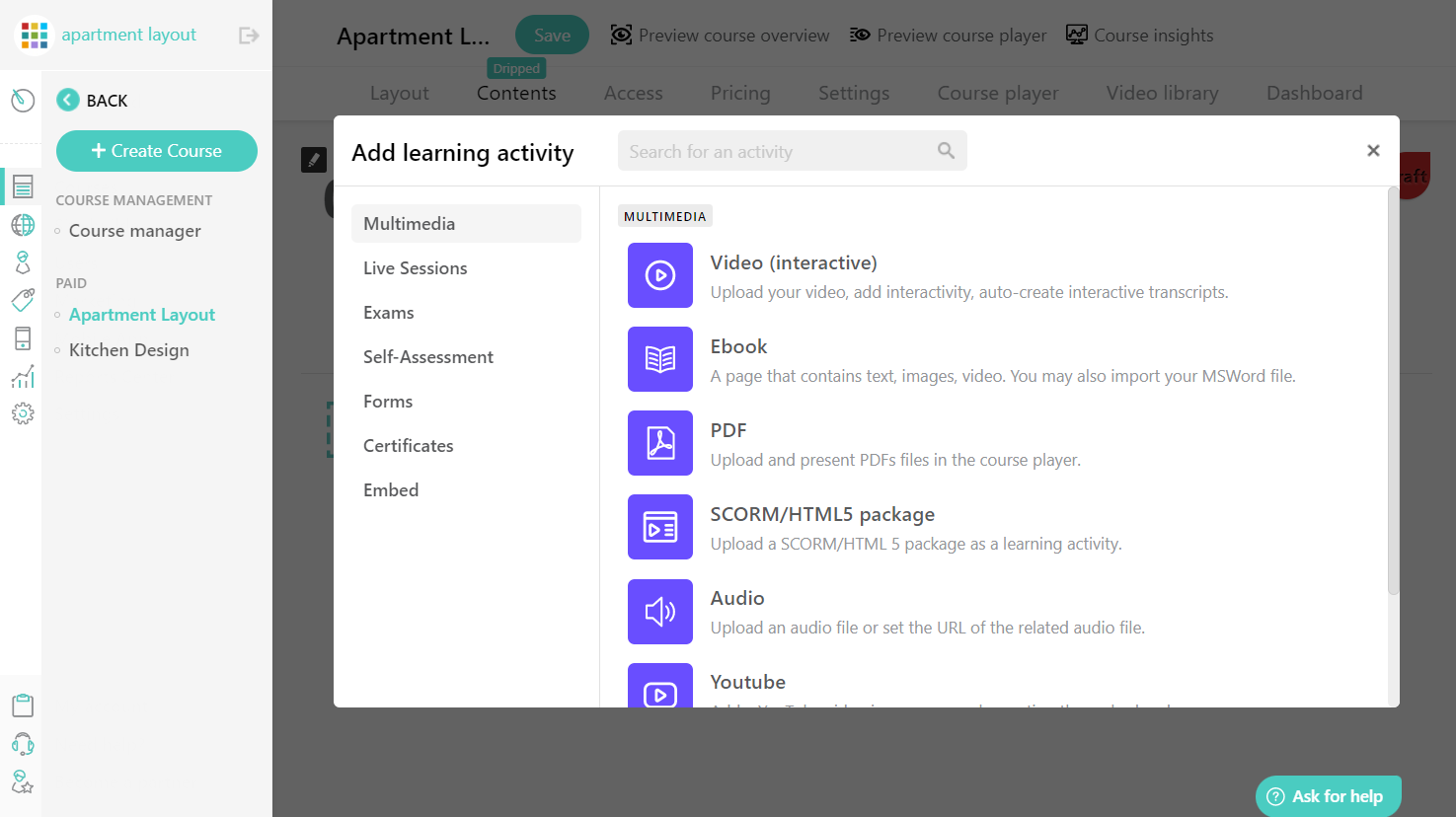1456x817 pixels.
Task: Click the logout icon beside apartment layout
Action: pyautogui.click(x=249, y=36)
